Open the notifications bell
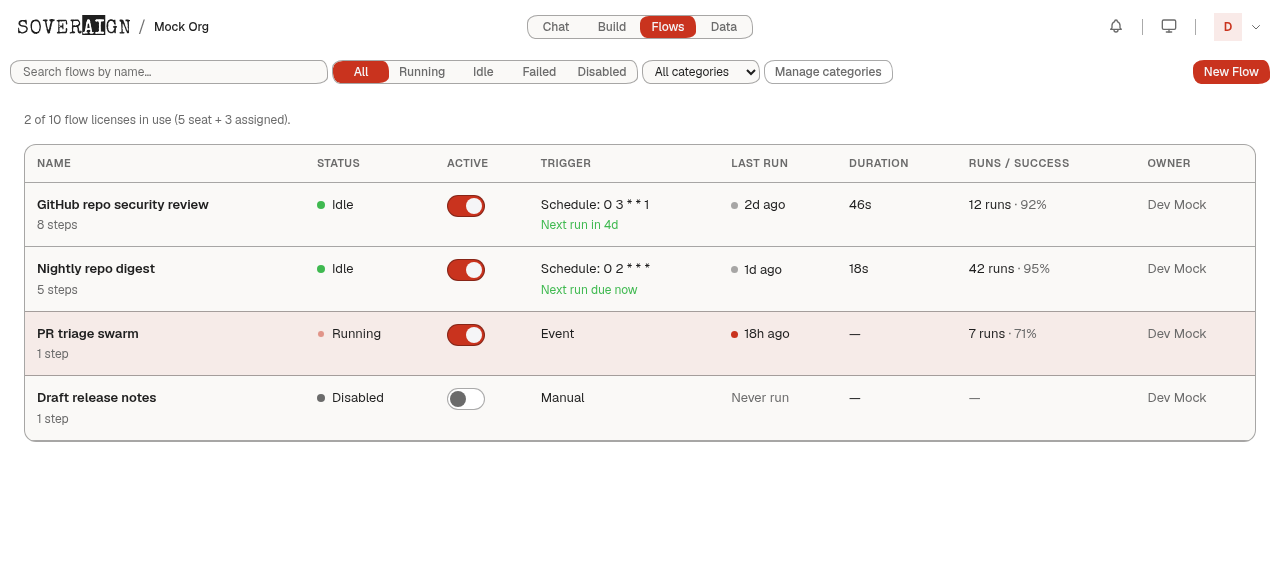Image resolution: width=1280 pixels, height=577 pixels. [x=1116, y=26]
